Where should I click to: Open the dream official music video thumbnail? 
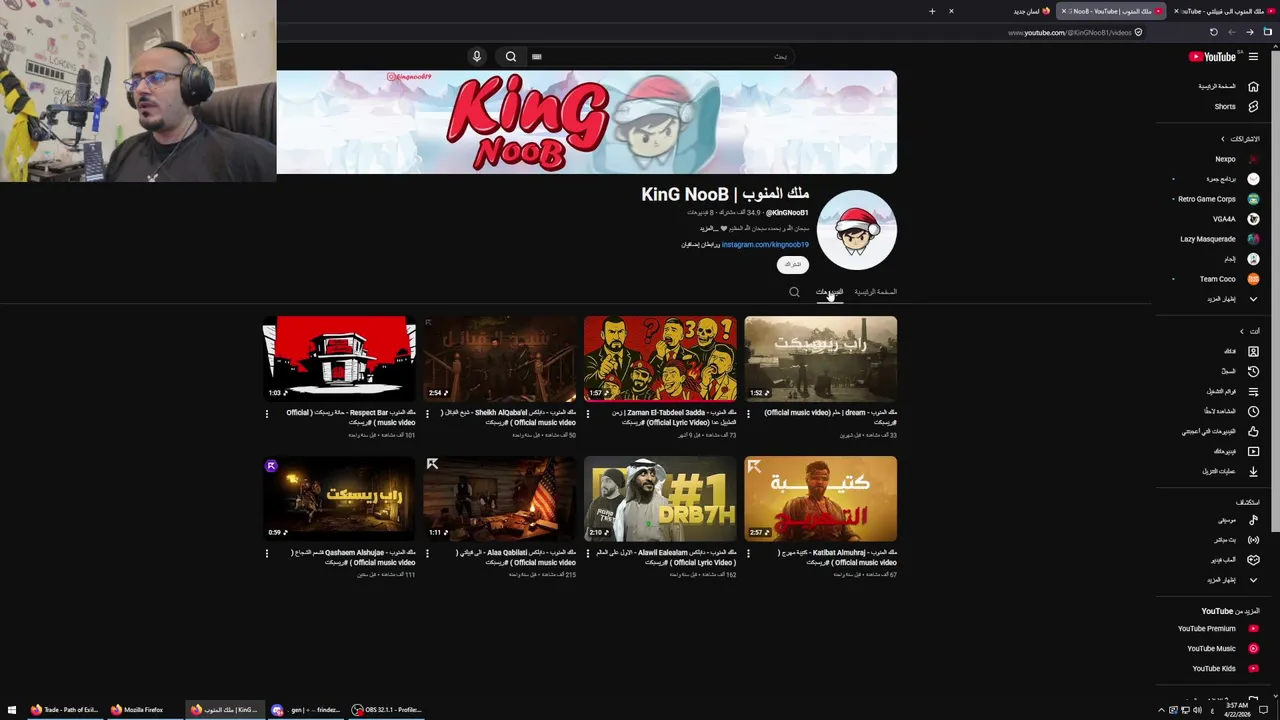[x=821, y=358]
